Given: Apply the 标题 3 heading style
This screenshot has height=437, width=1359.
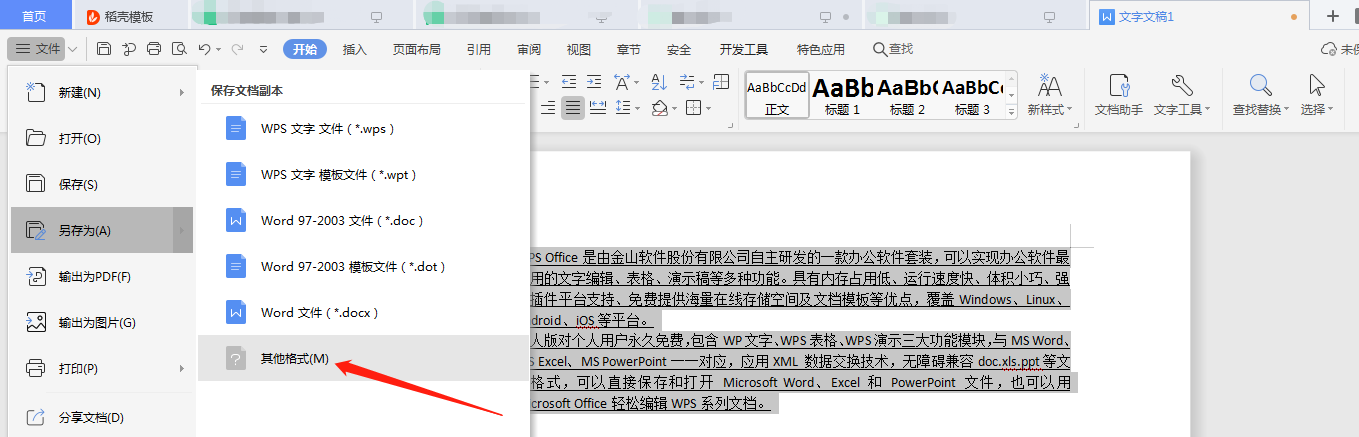Looking at the screenshot, I should point(972,96).
